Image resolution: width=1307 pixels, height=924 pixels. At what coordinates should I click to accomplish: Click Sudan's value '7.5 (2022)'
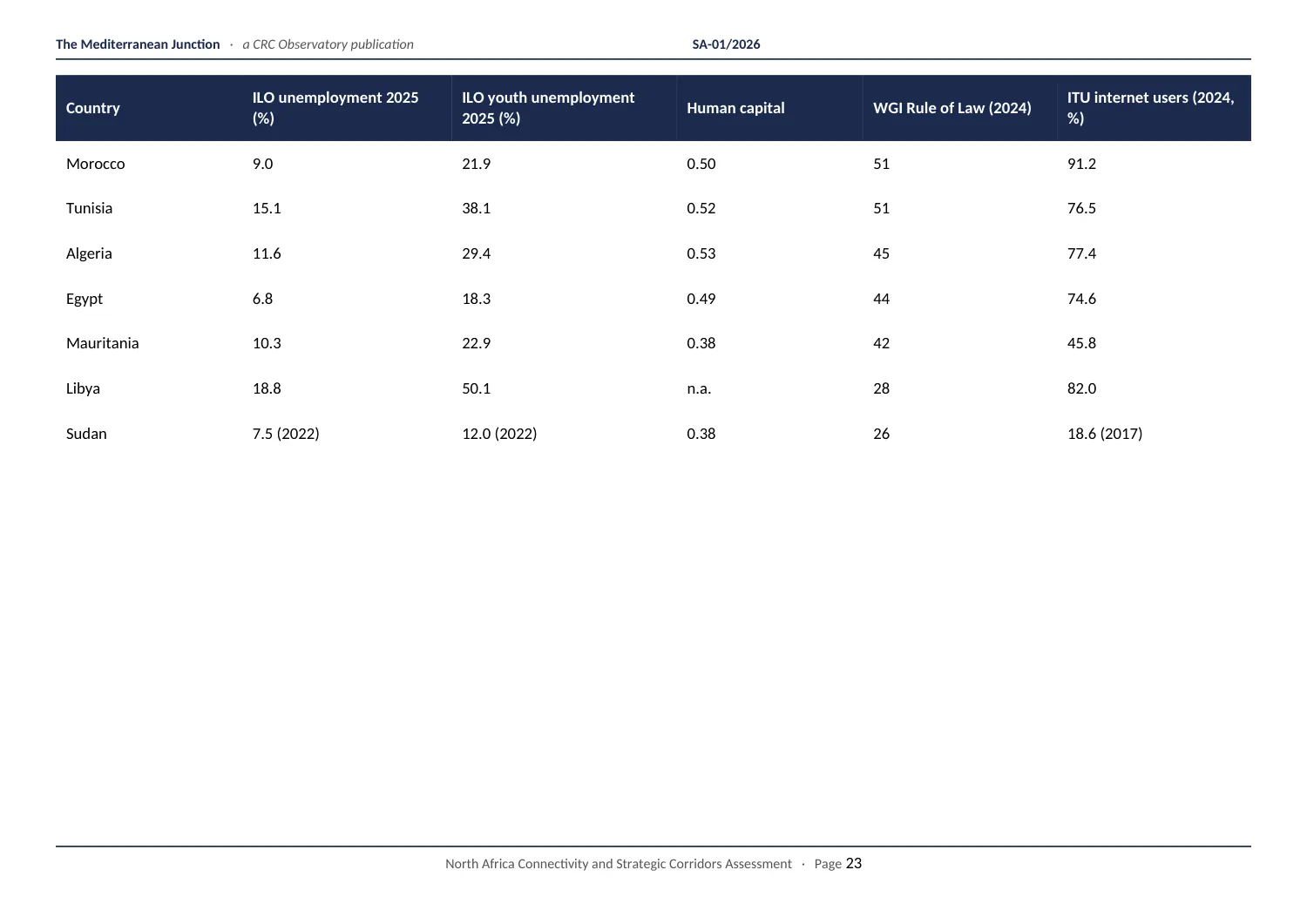[286, 434]
